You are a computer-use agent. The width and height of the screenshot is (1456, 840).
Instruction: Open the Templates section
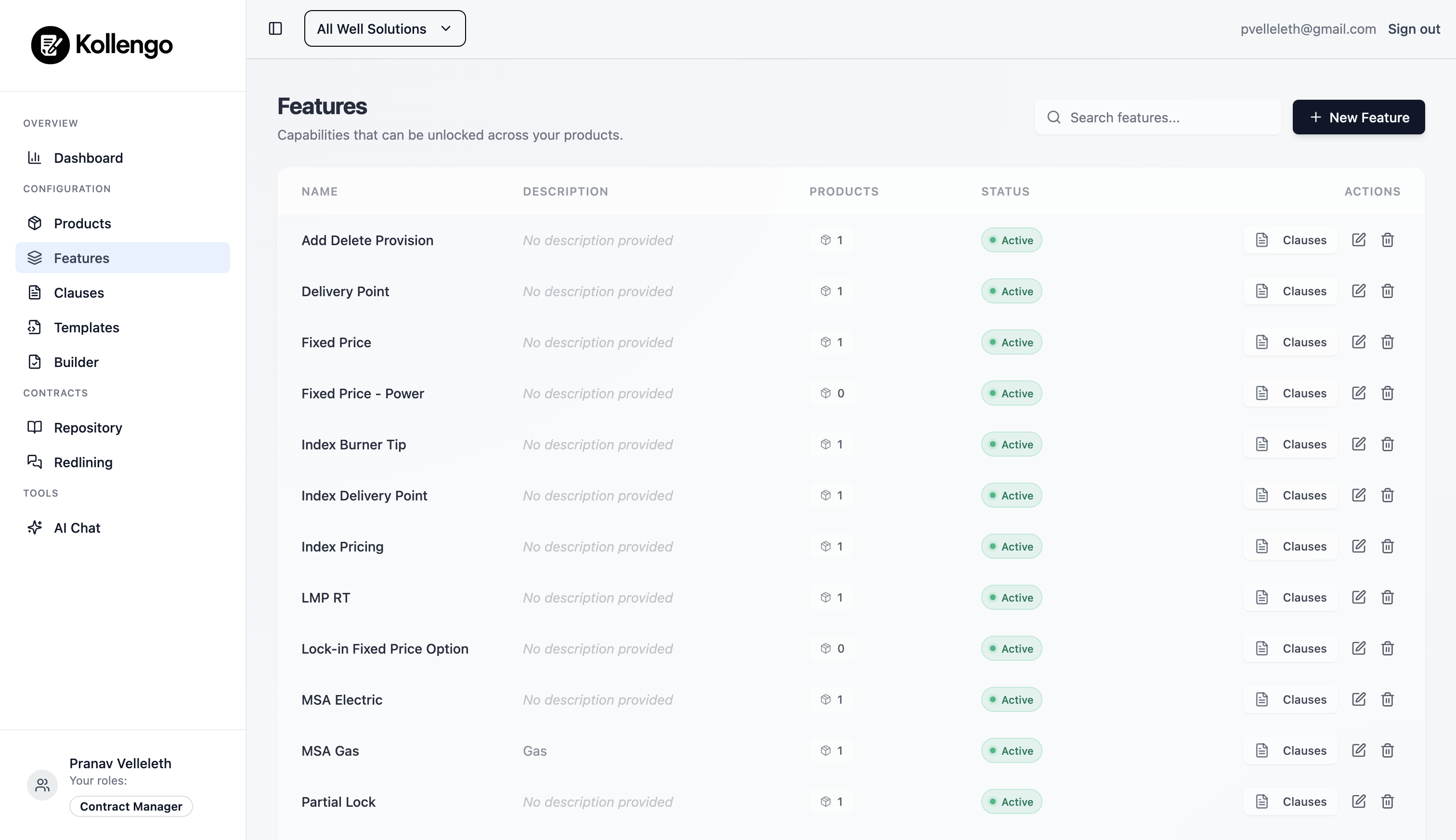[x=87, y=328]
